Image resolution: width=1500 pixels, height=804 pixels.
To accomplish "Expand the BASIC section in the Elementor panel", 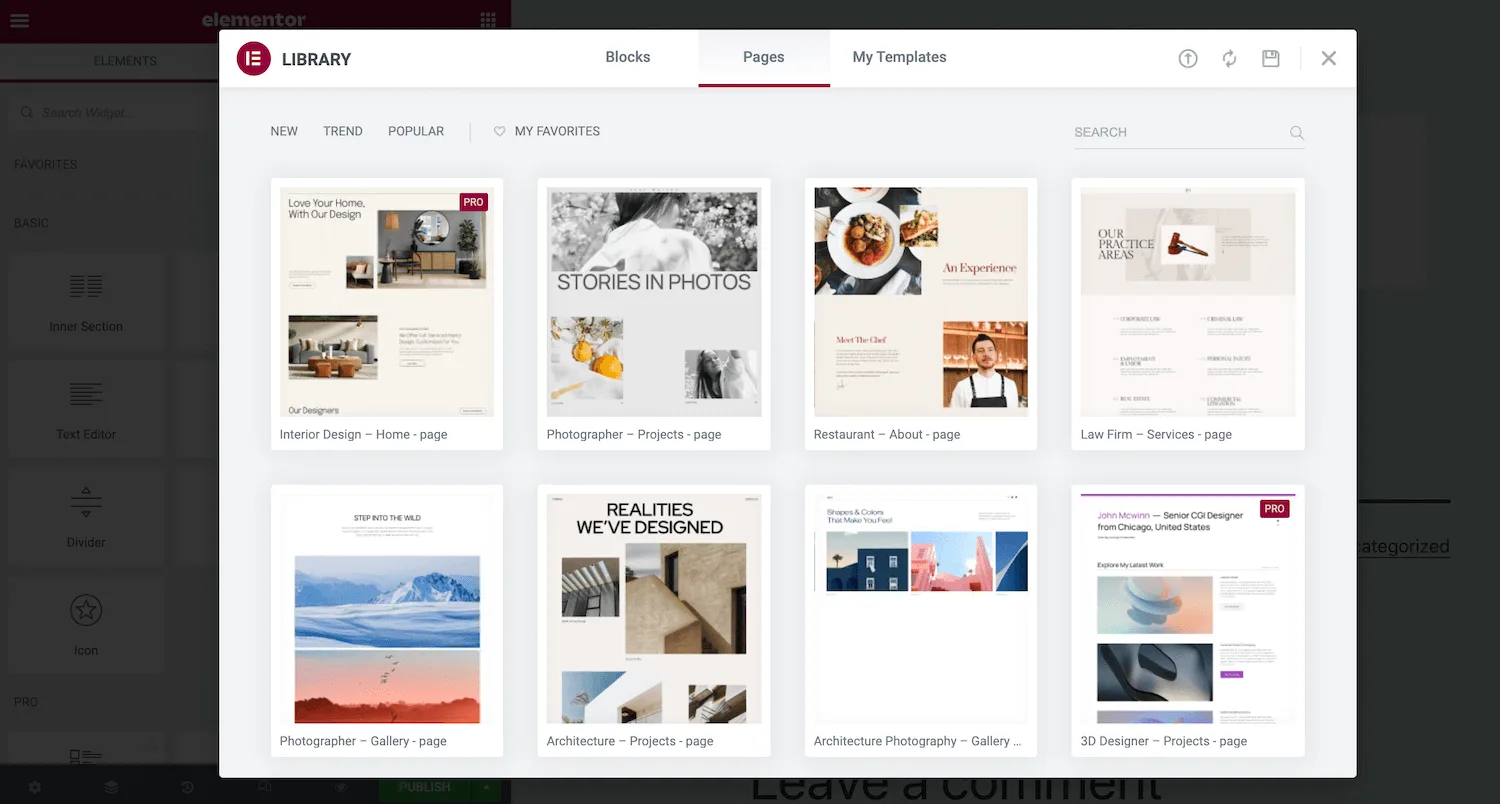I will coord(31,223).
